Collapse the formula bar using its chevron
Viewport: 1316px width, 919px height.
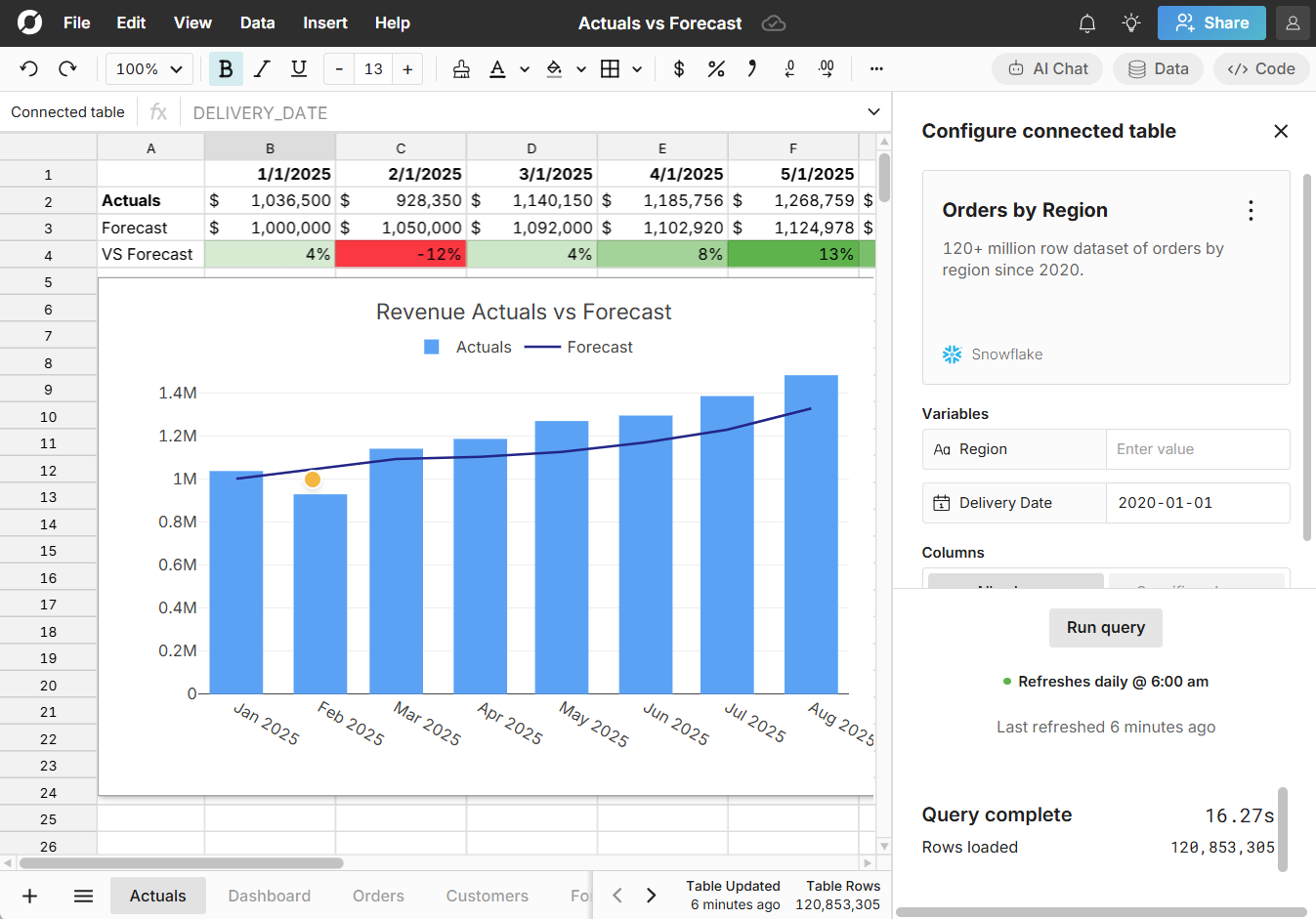(872, 111)
